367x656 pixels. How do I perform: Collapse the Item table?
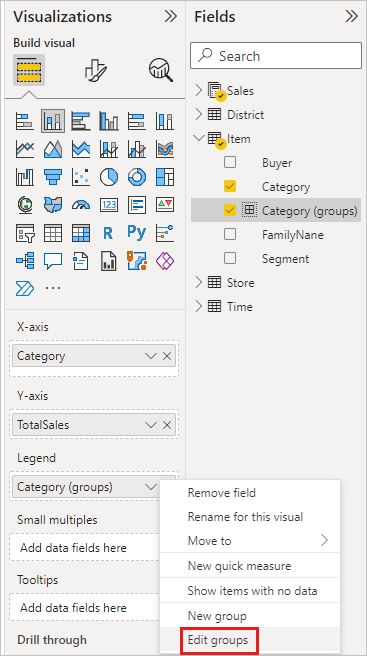pyautogui.click(x=199, y=138)
